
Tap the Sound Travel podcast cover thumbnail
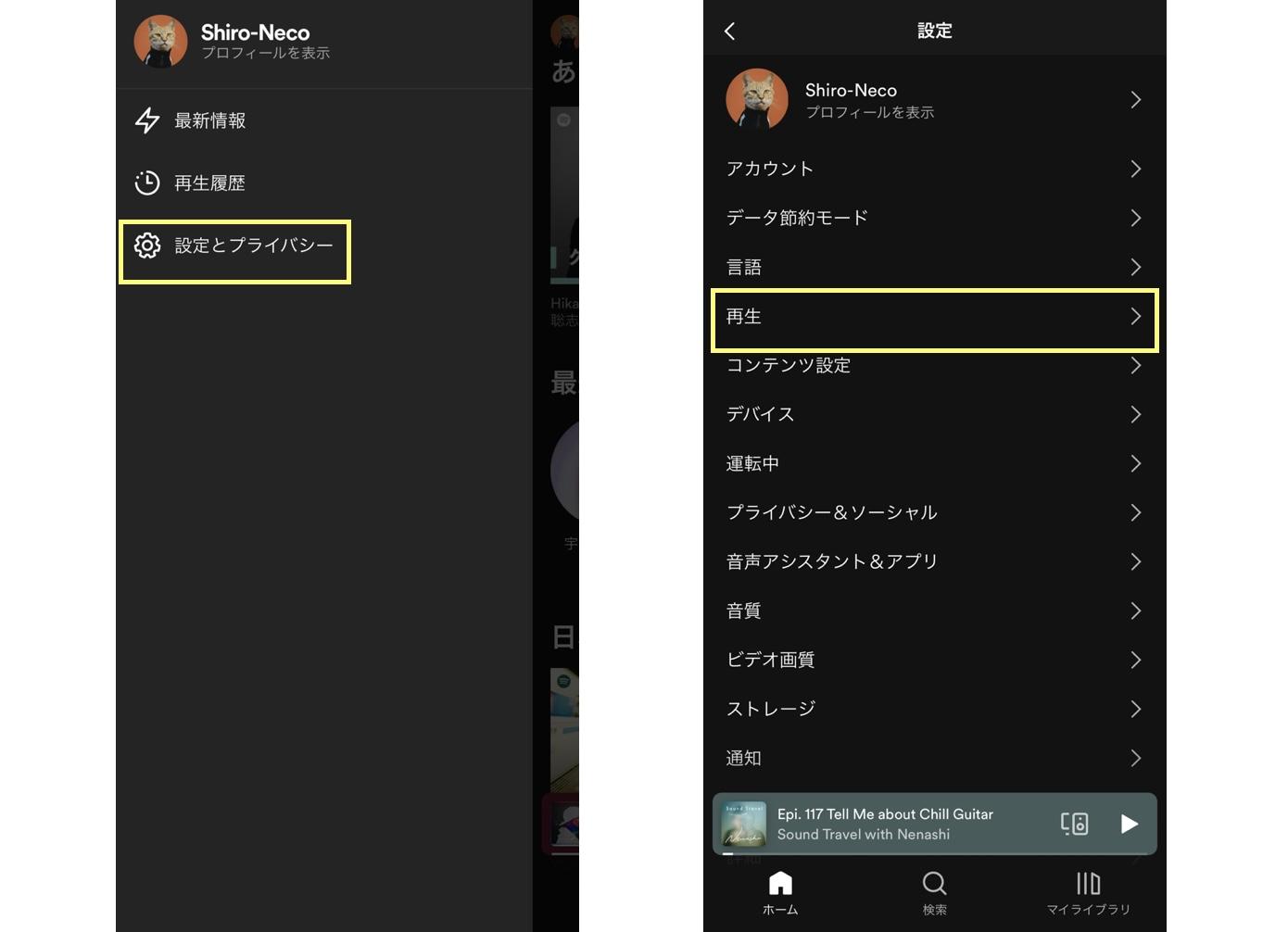coord(744,825)
